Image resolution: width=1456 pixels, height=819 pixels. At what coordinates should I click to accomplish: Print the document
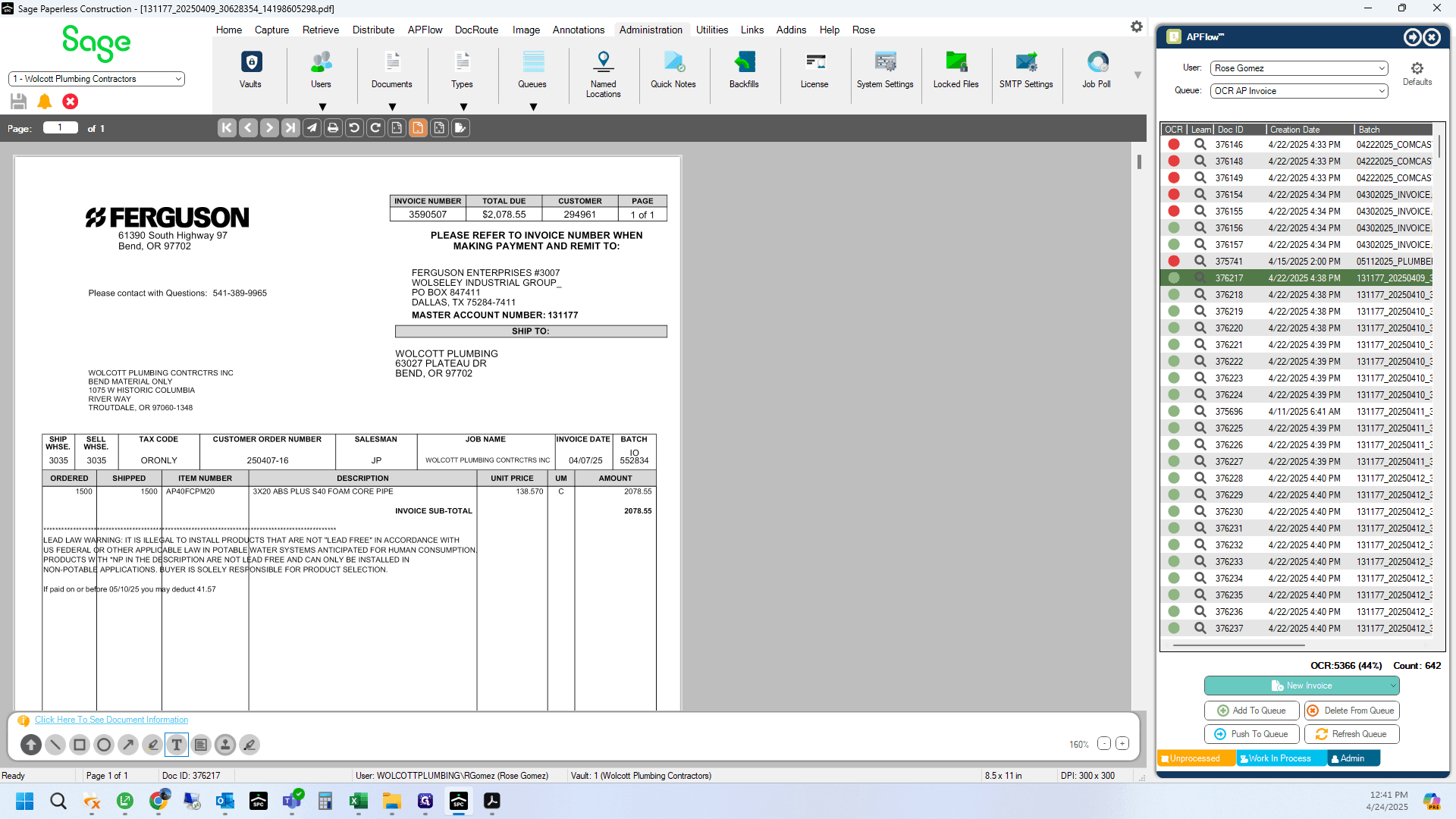pyautogui.click(x=333, y=128)
